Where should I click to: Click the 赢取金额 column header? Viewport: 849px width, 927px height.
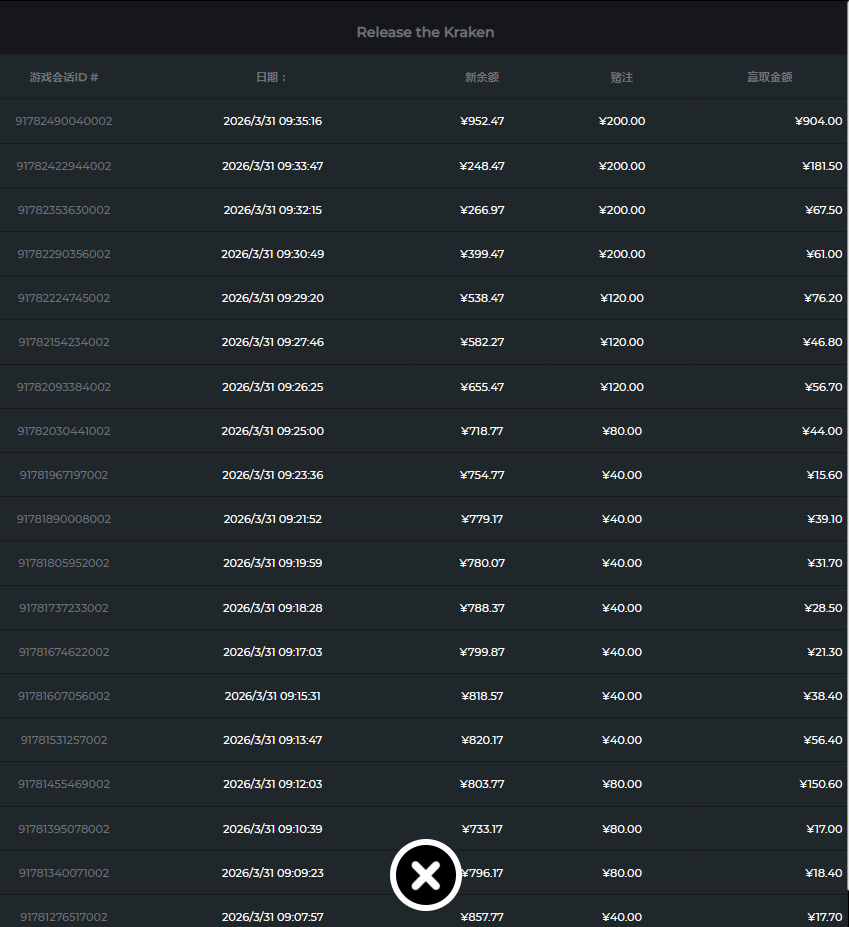[769, 77]
